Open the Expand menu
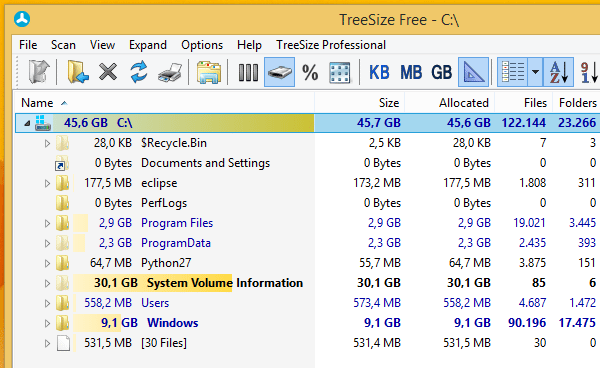 pyautogui.click(x=148, y=45)
